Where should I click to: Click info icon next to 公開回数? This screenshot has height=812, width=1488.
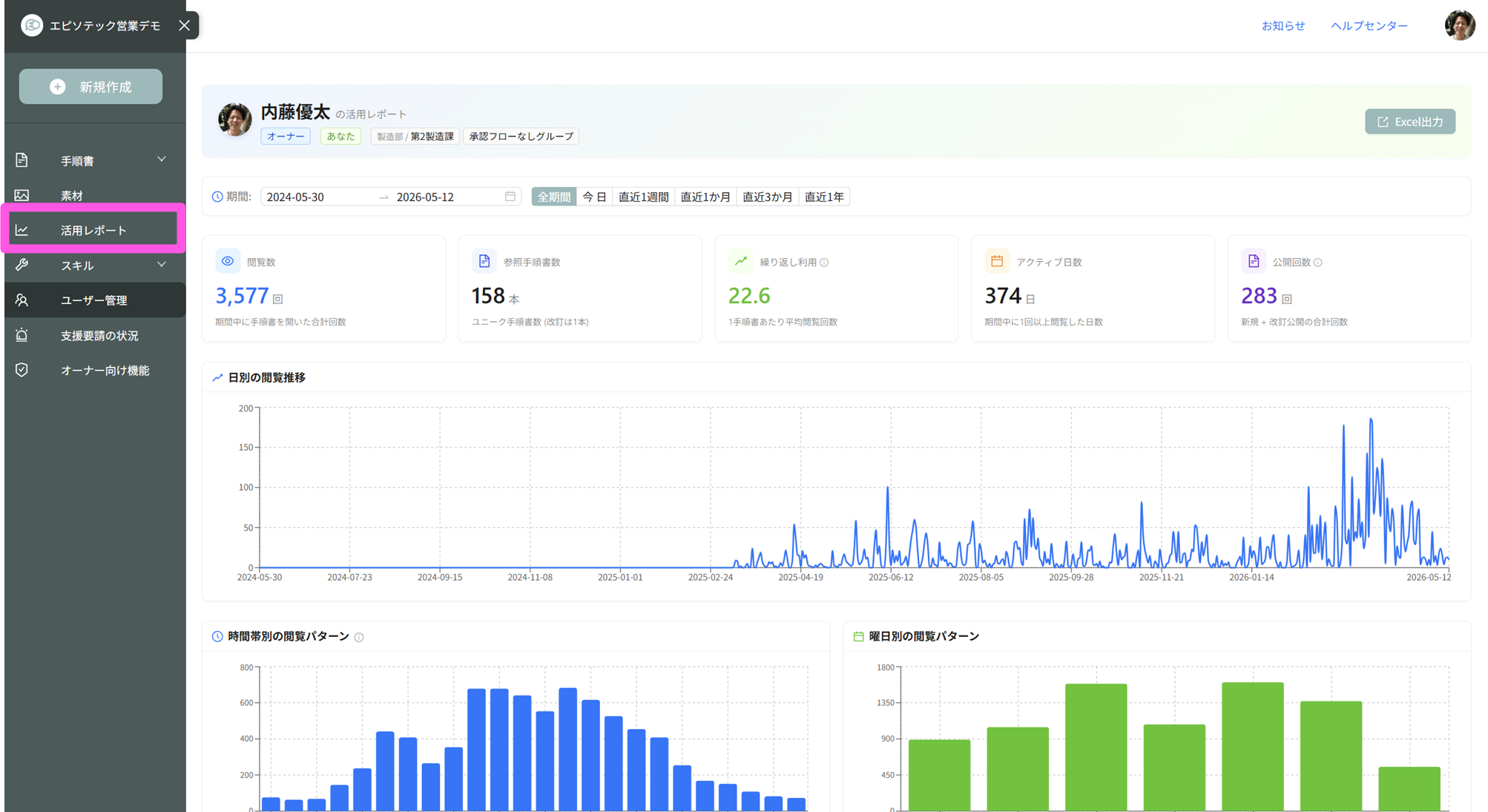coord(1318,263)
